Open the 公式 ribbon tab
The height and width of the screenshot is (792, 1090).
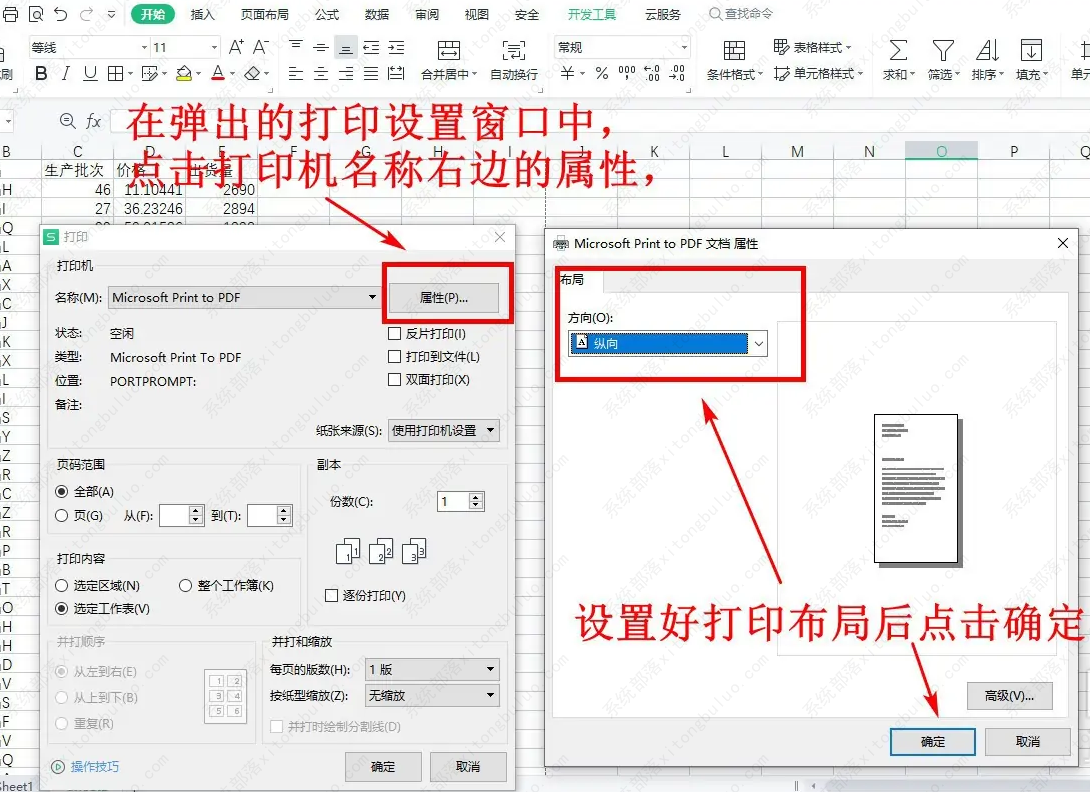327,15
